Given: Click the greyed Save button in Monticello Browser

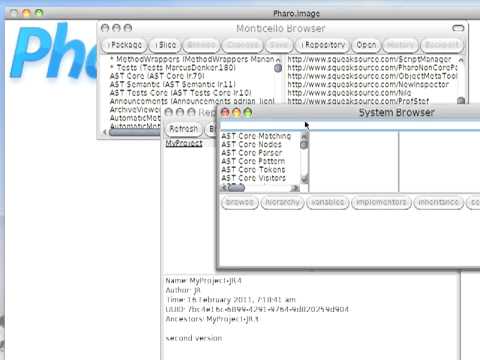Looking at the screenshot, I should [279, 45].
